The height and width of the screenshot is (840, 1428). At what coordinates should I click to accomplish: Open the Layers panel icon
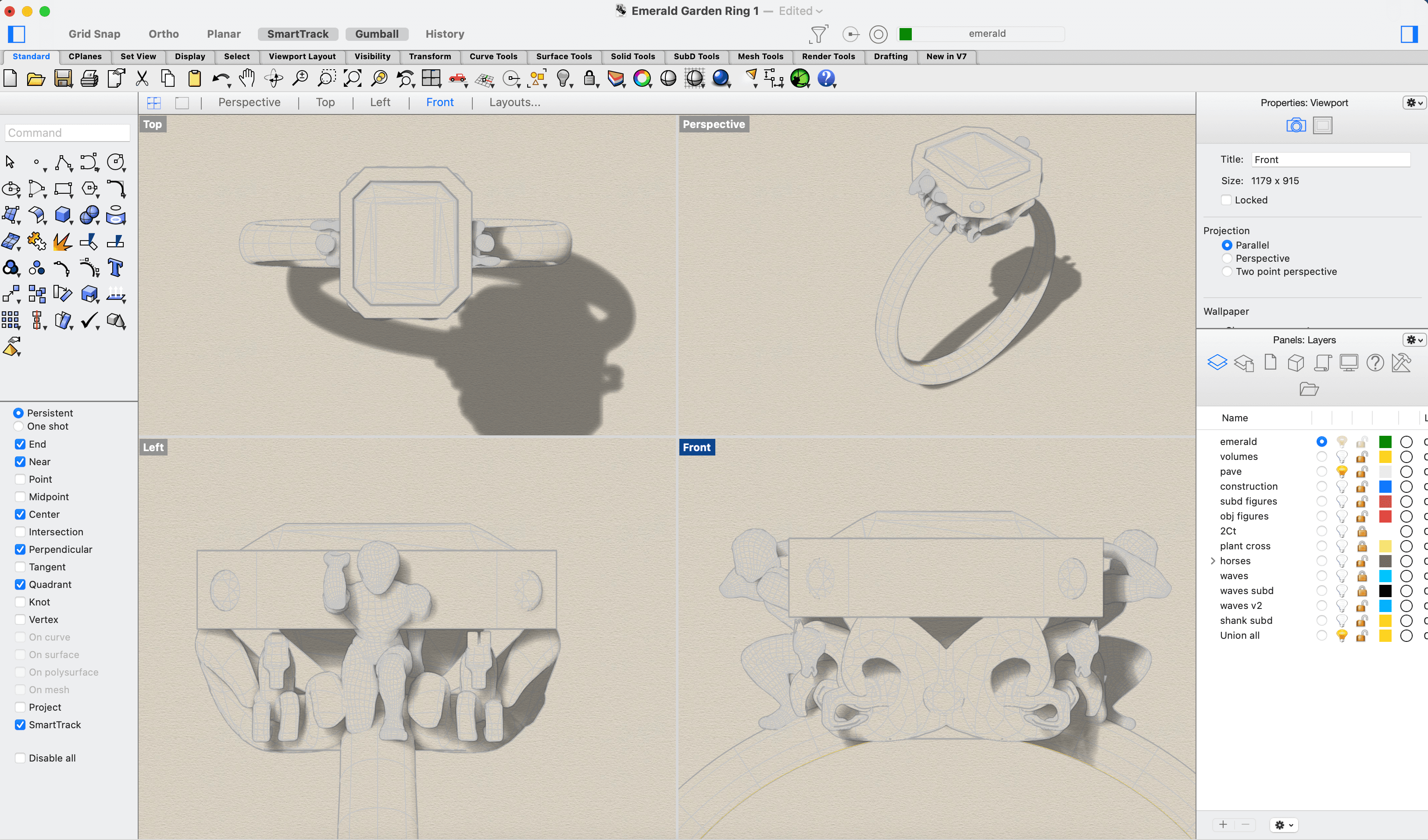click(x=1217, y=363)
